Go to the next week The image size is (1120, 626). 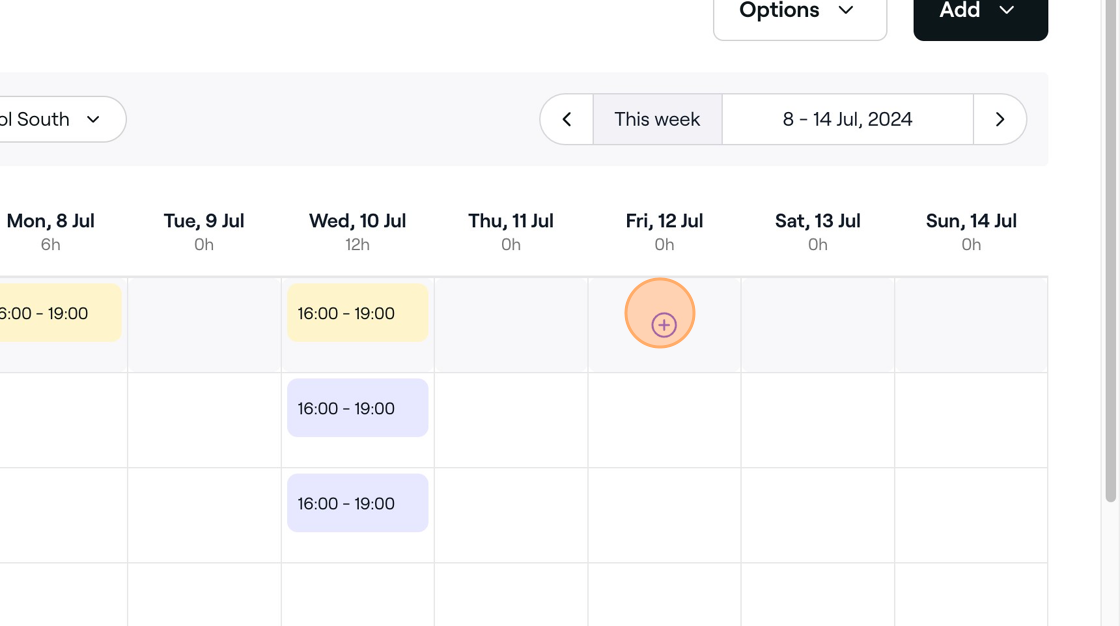1000,119
